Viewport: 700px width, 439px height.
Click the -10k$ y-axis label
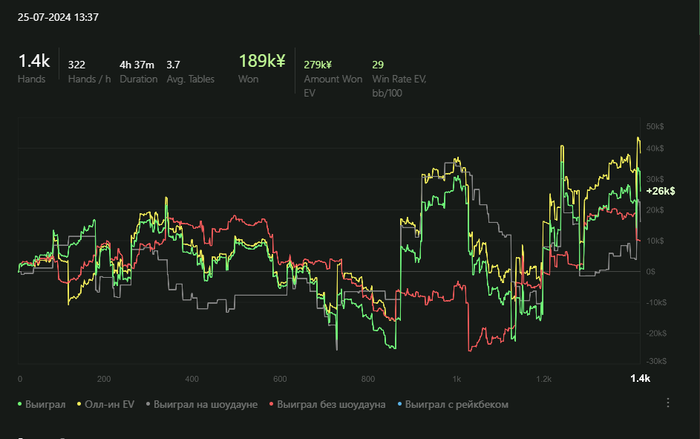pos(656,302)
